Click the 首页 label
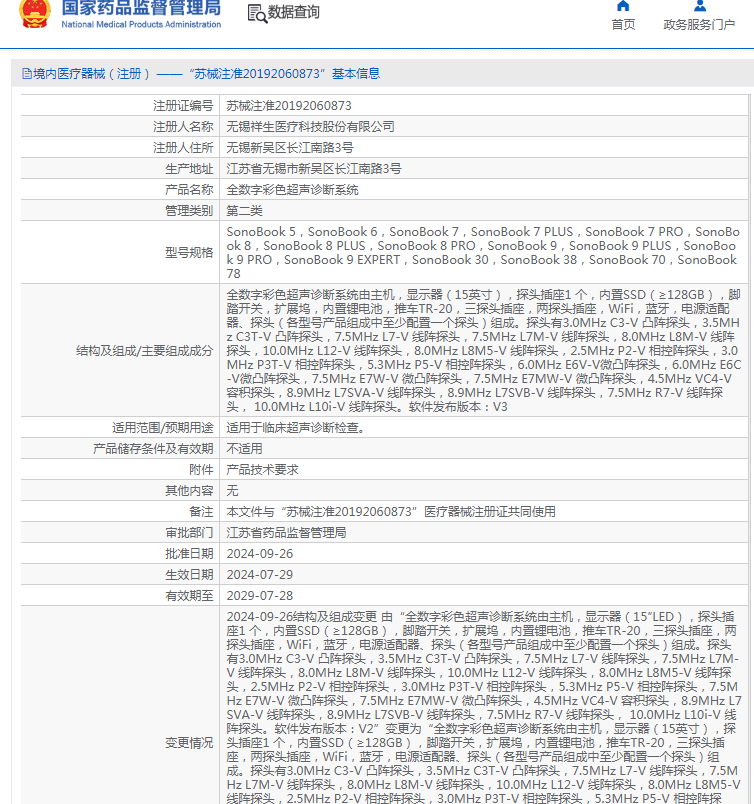The height and width of the screenshot is (804, 754). [x=623, y=25]
